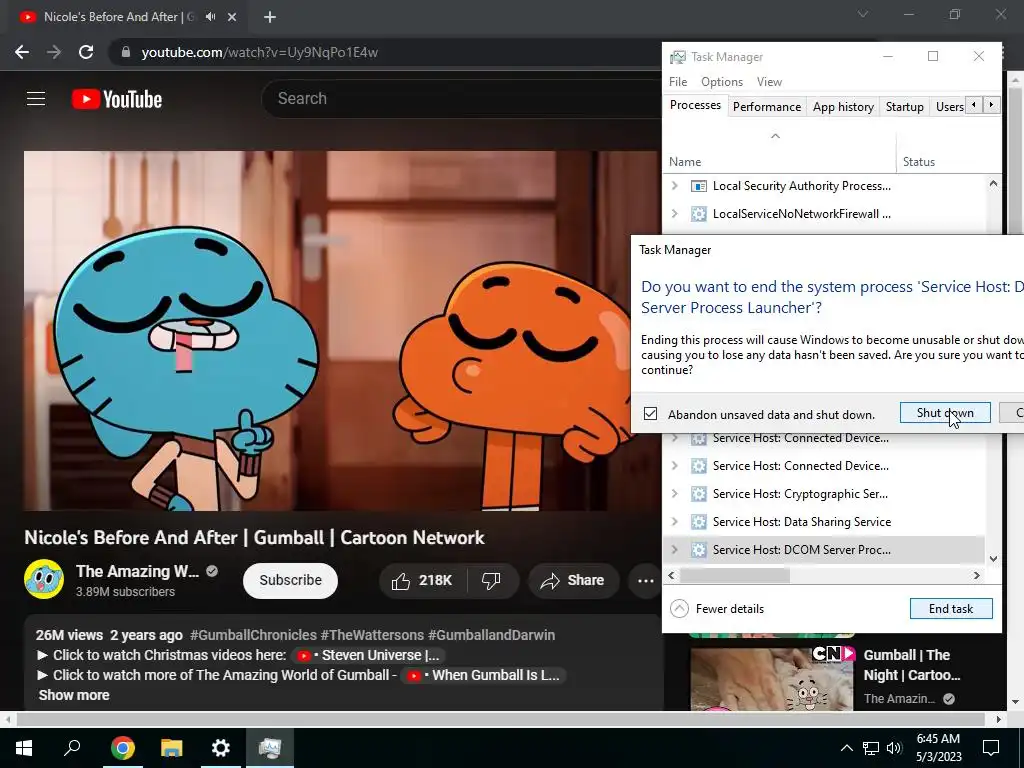Reload the page with the refresh icon
This screenshot has height=768, width=1024.
pyautogui.click(x=86, y=52)
